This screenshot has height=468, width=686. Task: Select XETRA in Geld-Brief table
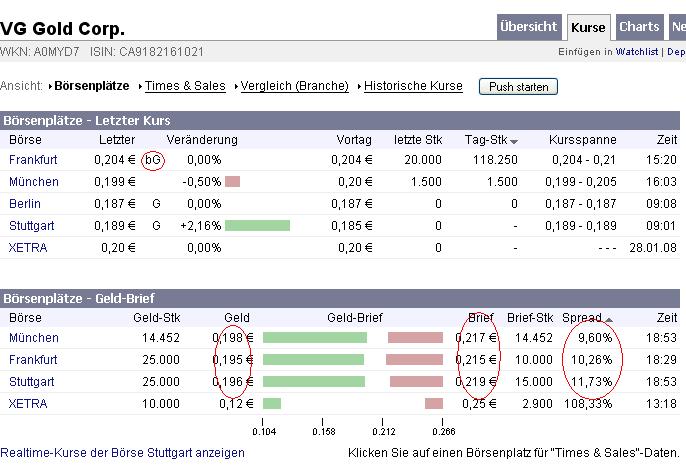coord(28,403)
